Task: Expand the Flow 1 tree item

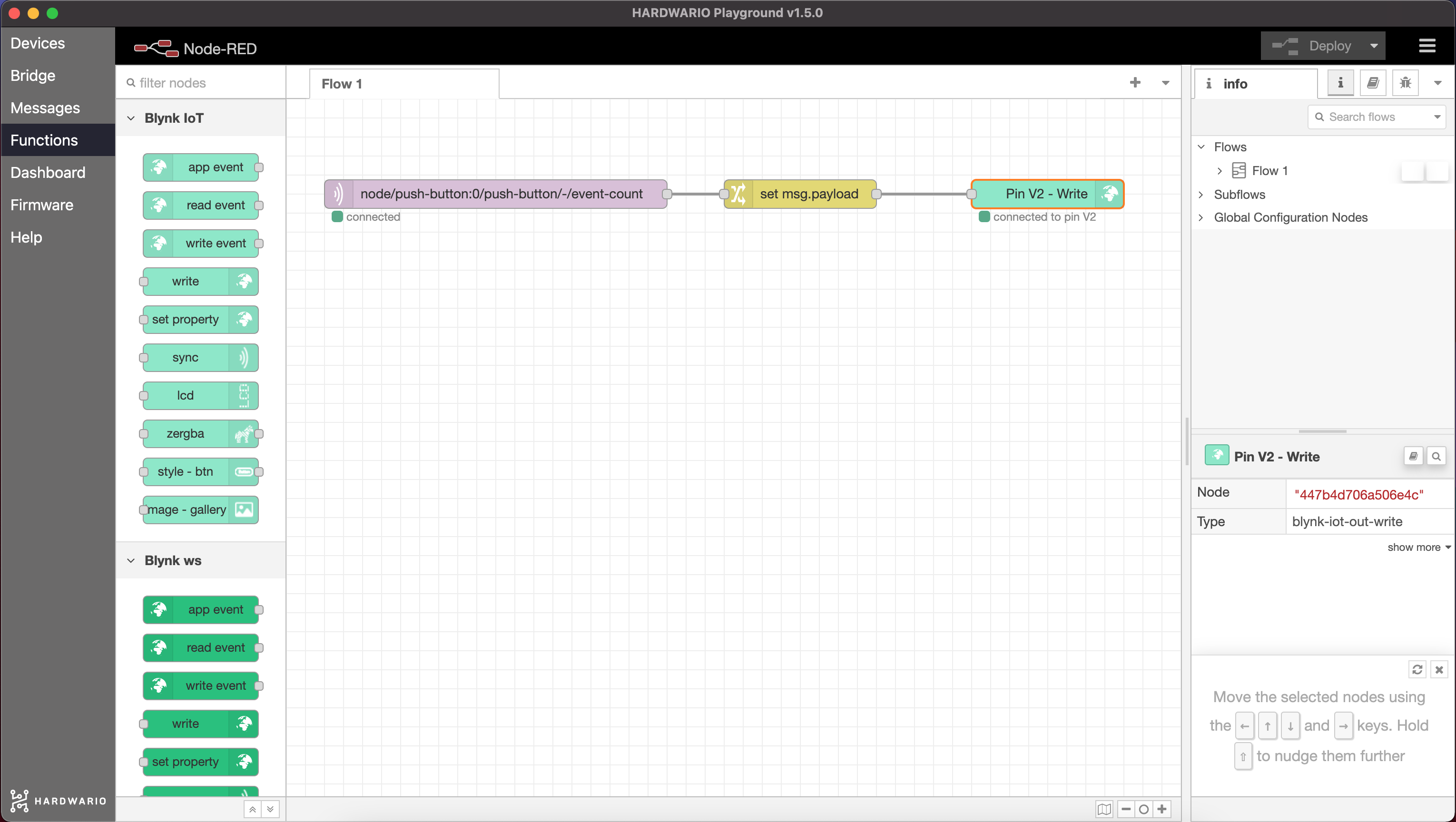Action: pyautogui.click(x=1220, y=171)
